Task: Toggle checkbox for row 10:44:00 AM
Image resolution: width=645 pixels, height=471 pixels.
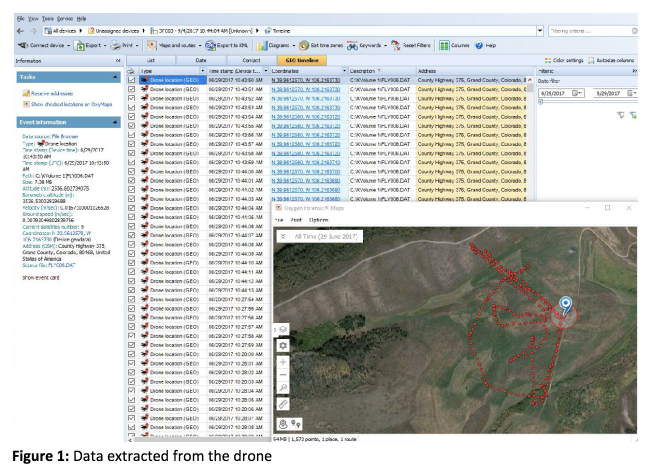Action: click(131, 171)
